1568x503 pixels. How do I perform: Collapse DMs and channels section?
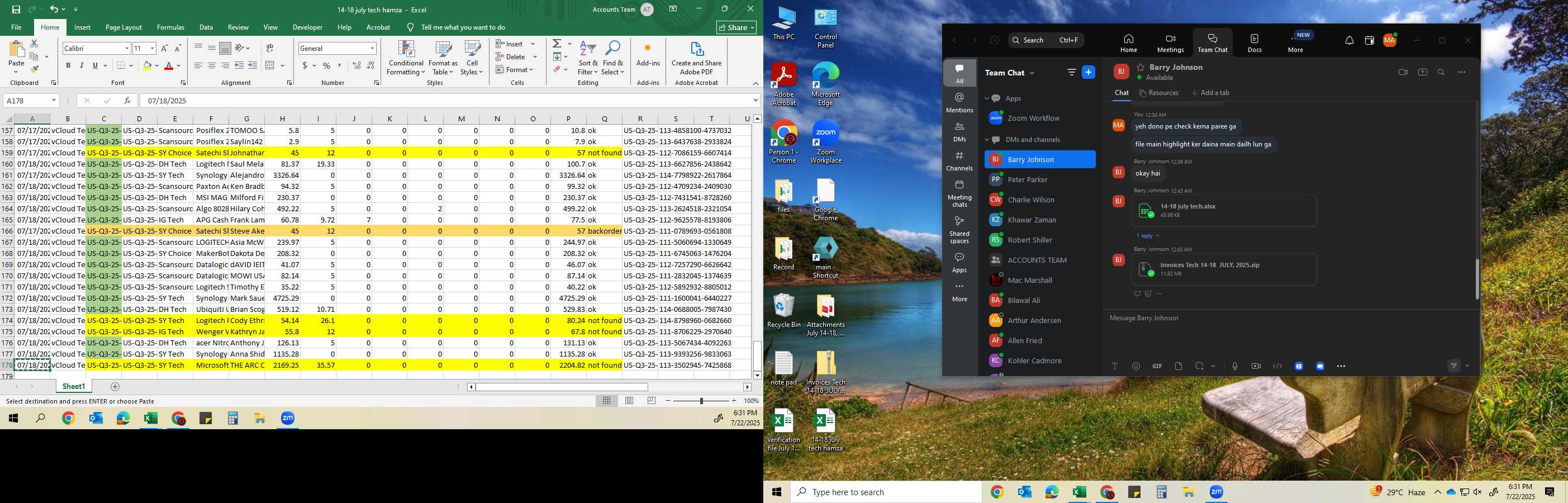pos(987,140)
